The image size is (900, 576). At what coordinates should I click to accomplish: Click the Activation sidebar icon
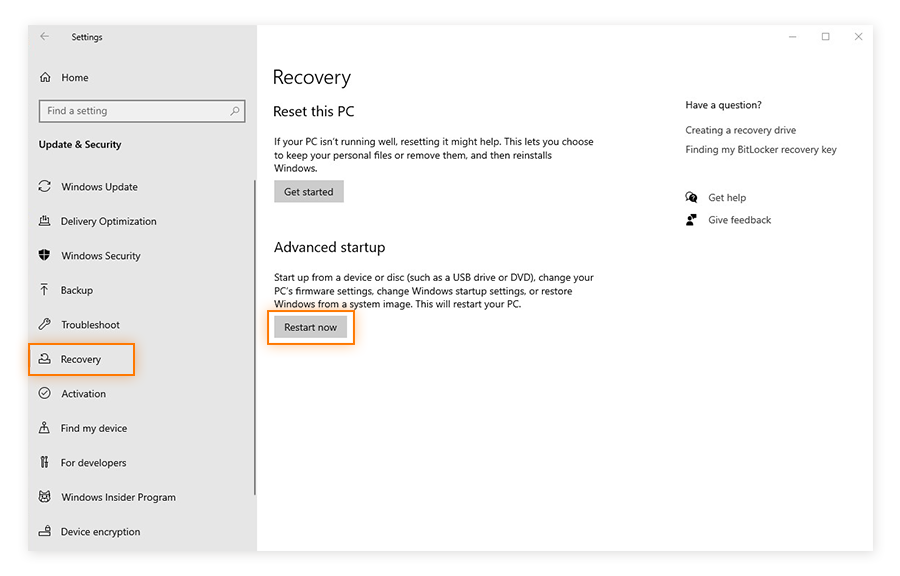tap(46, 393)
